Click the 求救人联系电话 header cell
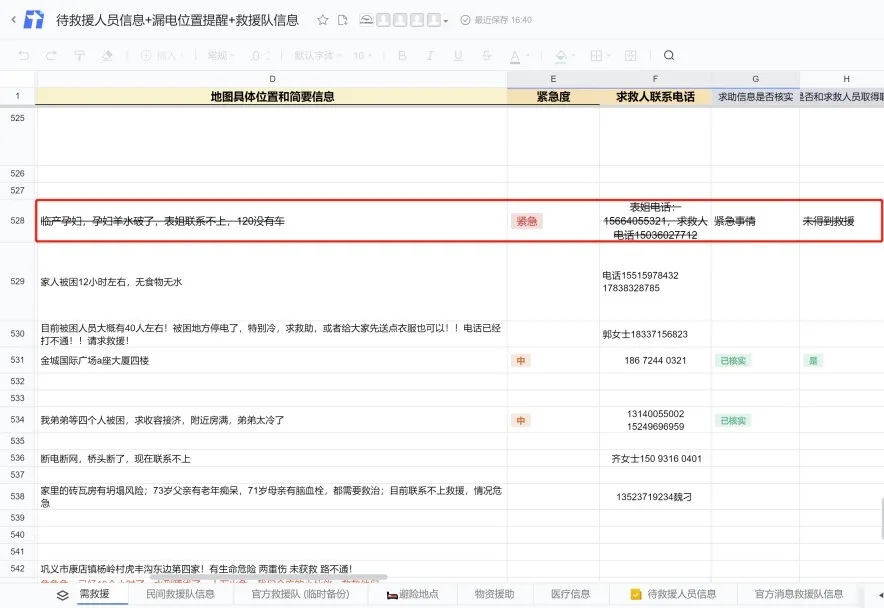The width and height of the screenshot is (884, 608). pos(655,96)
